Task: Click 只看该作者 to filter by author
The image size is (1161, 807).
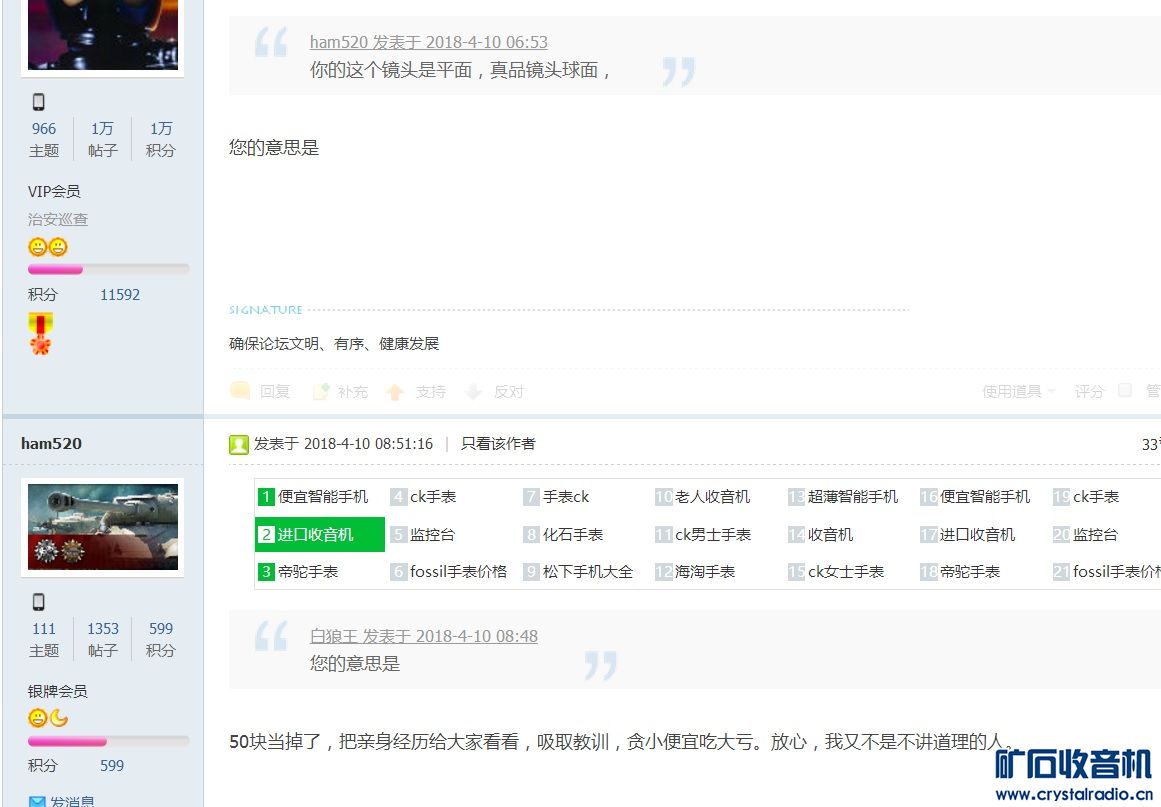Action: (x=498, y=443)
